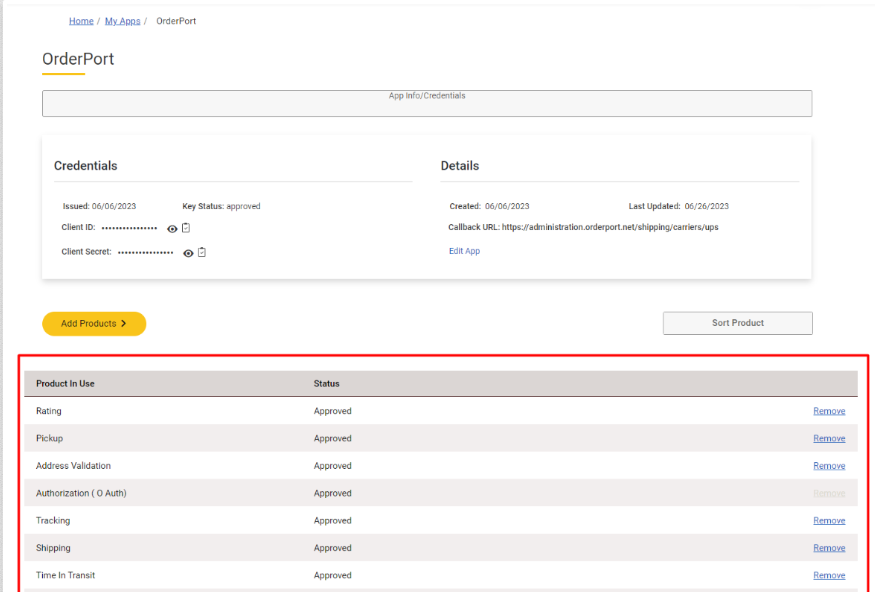
Task: Reveal the Client ID with eye icon
Action: [172, 229]
